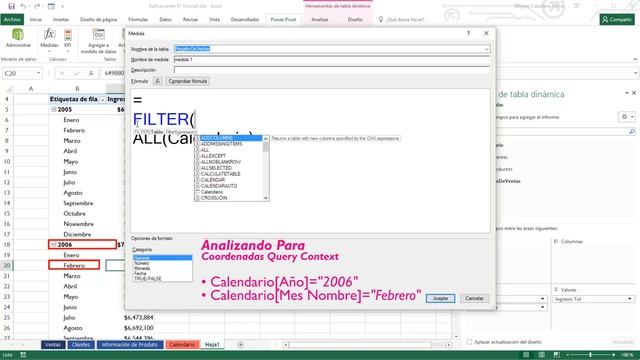
Task: Open the Analizar ribbon tab
Action: pos(320,19)
